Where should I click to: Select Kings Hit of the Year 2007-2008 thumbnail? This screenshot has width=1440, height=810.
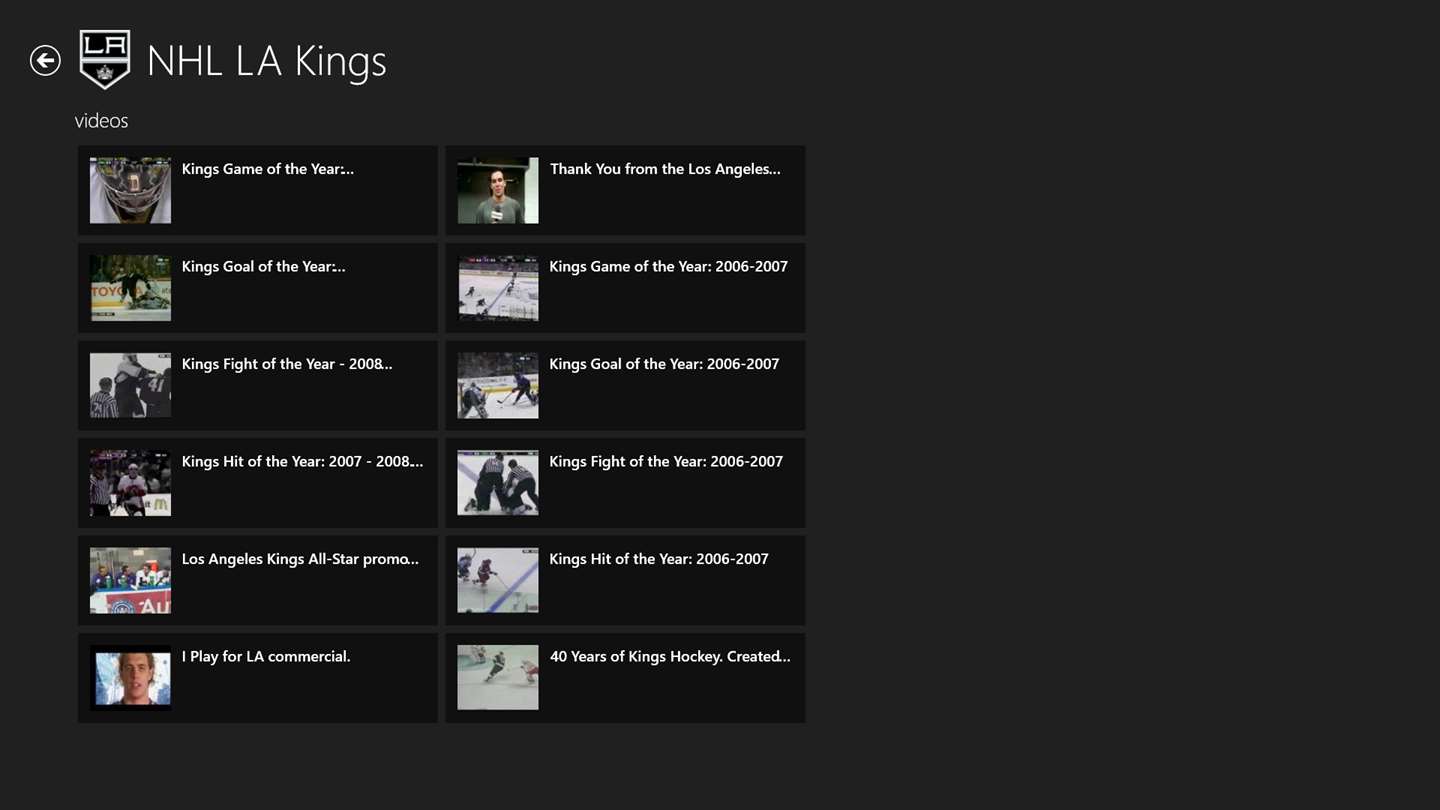(130, 483)
